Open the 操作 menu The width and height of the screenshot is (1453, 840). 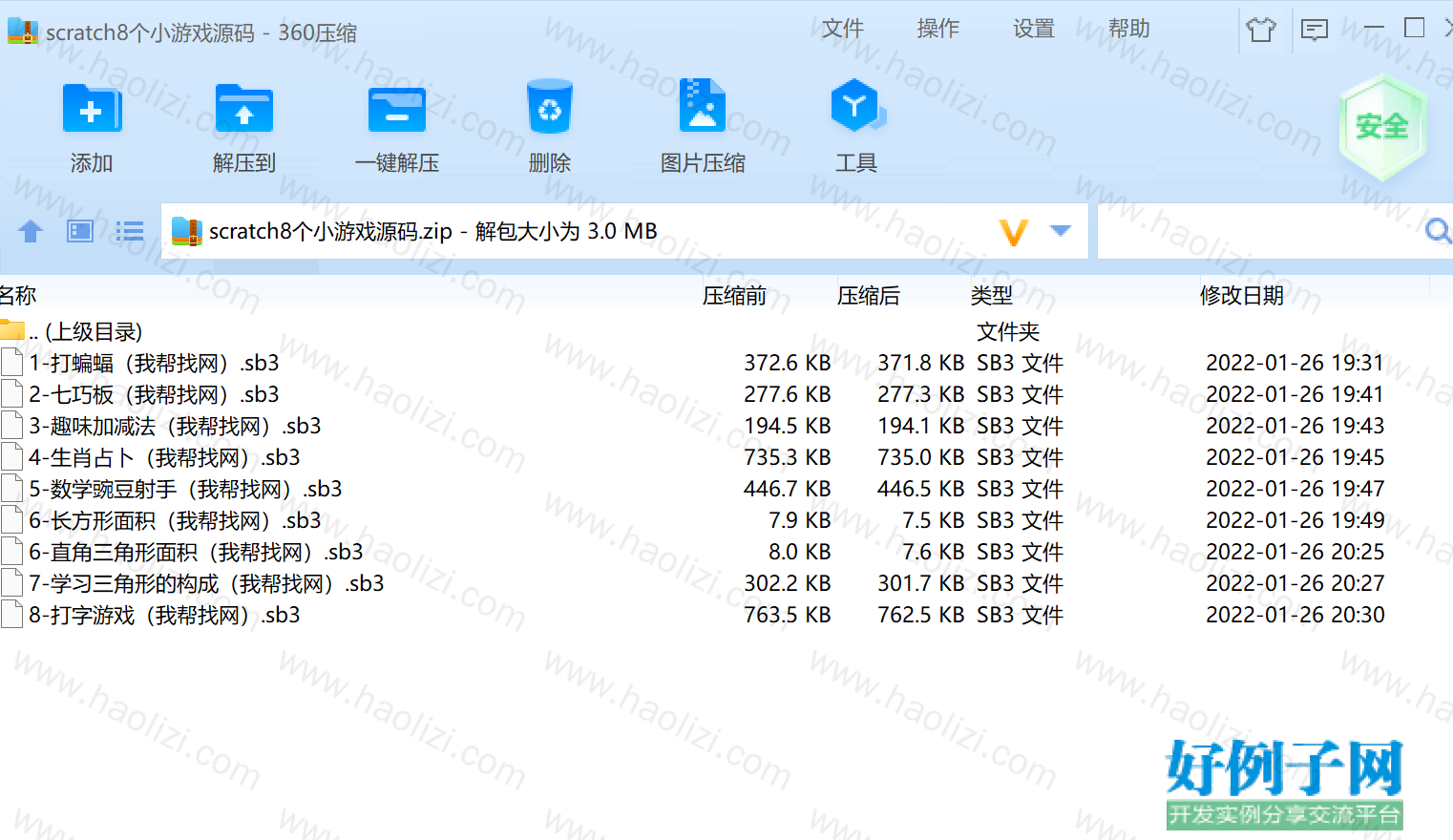coord(937,29)
